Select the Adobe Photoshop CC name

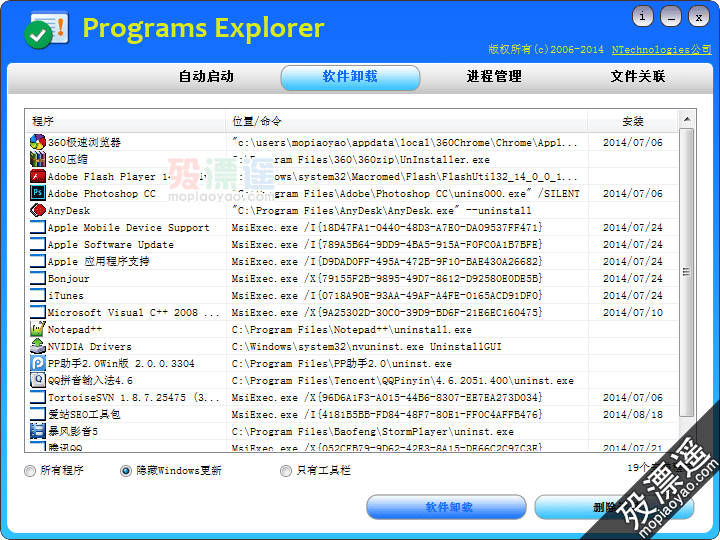(x=101, y=194)
